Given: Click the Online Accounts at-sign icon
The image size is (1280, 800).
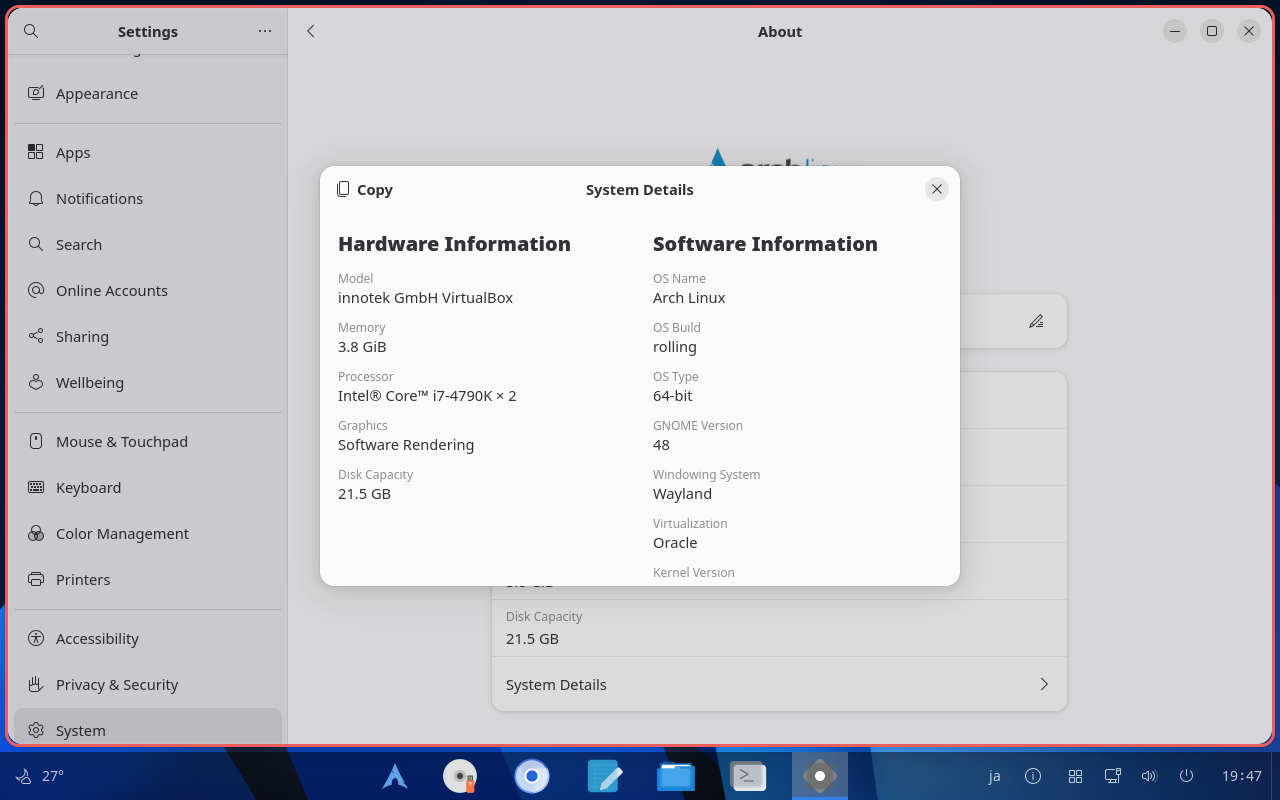Looking at the screenshot, I should (36, 290).
